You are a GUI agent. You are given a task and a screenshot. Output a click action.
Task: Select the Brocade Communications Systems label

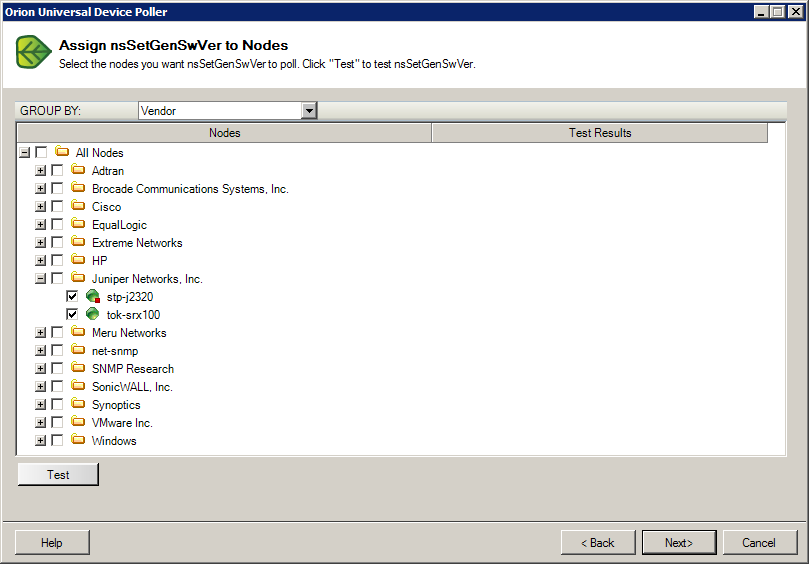[190, 188]
